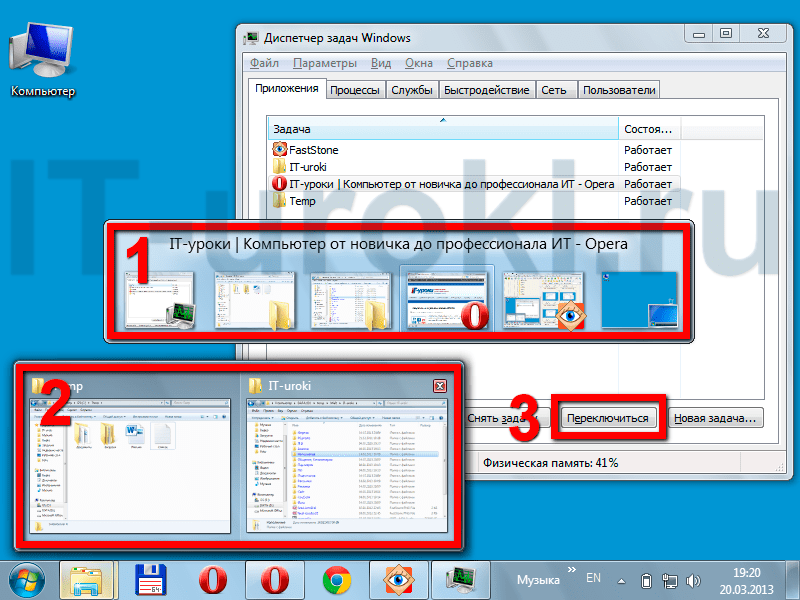Open the IT-uroki window taskbar preview
Viewport: 800px width, 600px height.
pos(346,465)
